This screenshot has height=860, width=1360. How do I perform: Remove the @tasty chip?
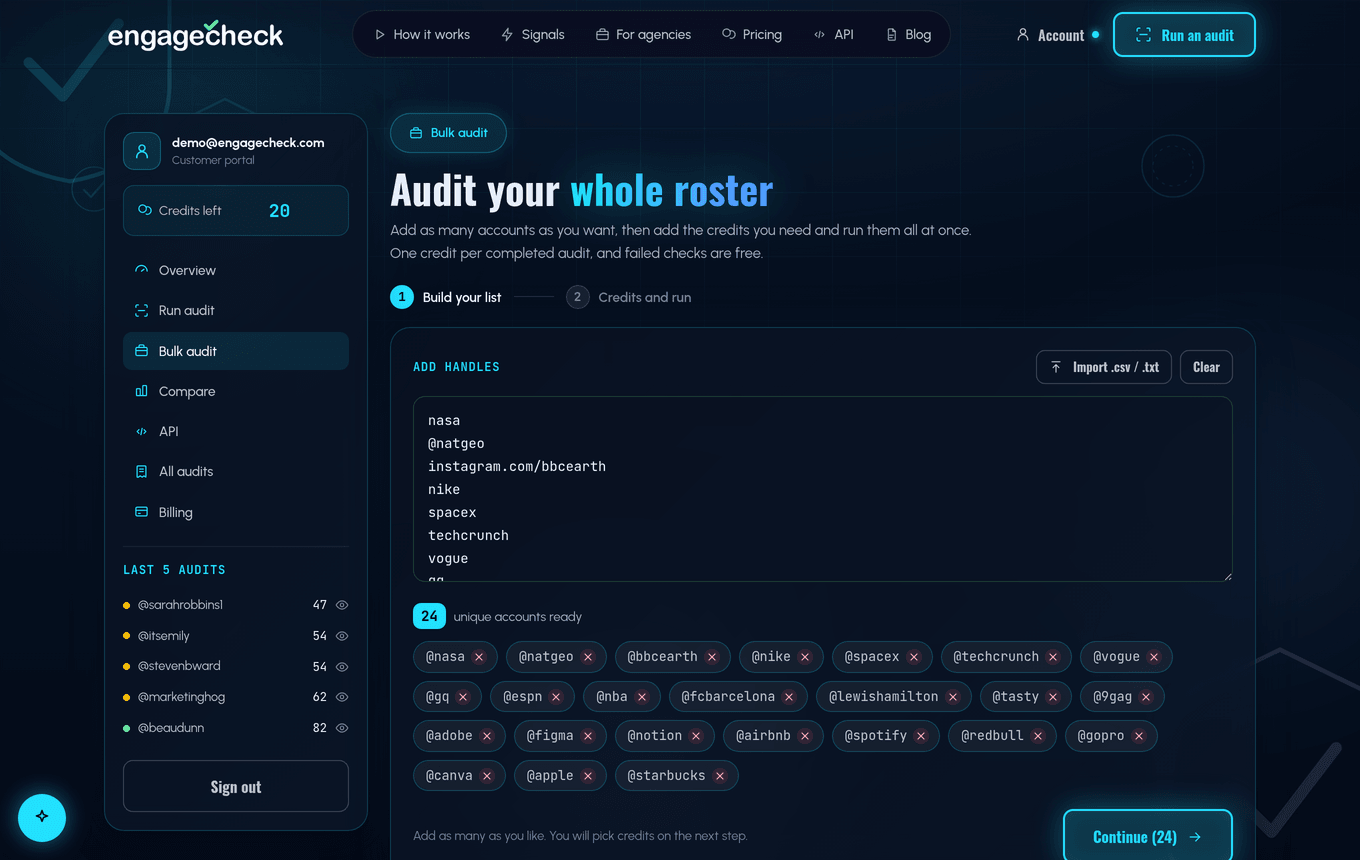pos(1053,697)
